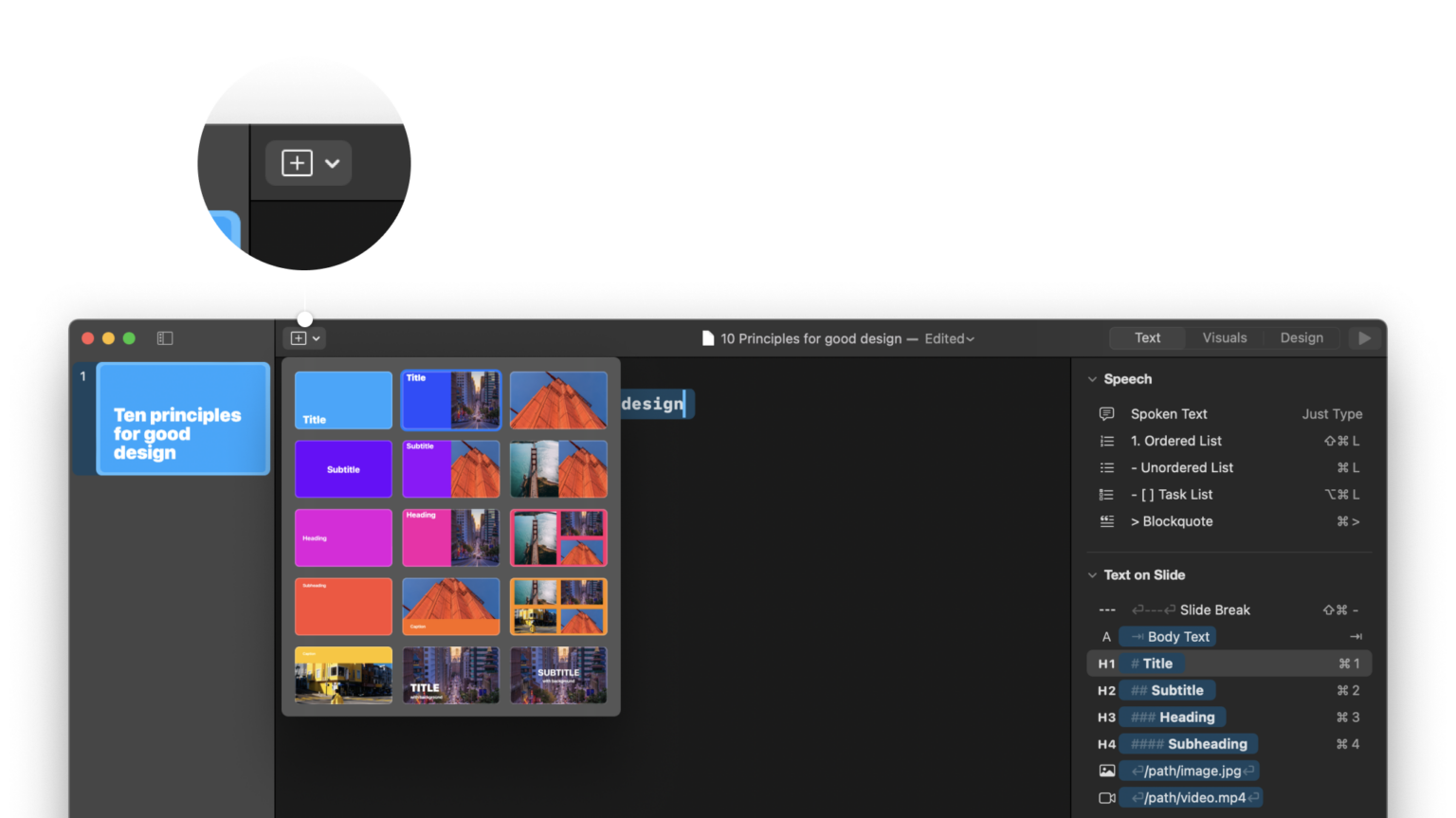Image resolution: width=1456 pixels, height=818 pixels.
Task: Click the video camera icon for /path/video.mp4
Action: [x=1106, y=797]
